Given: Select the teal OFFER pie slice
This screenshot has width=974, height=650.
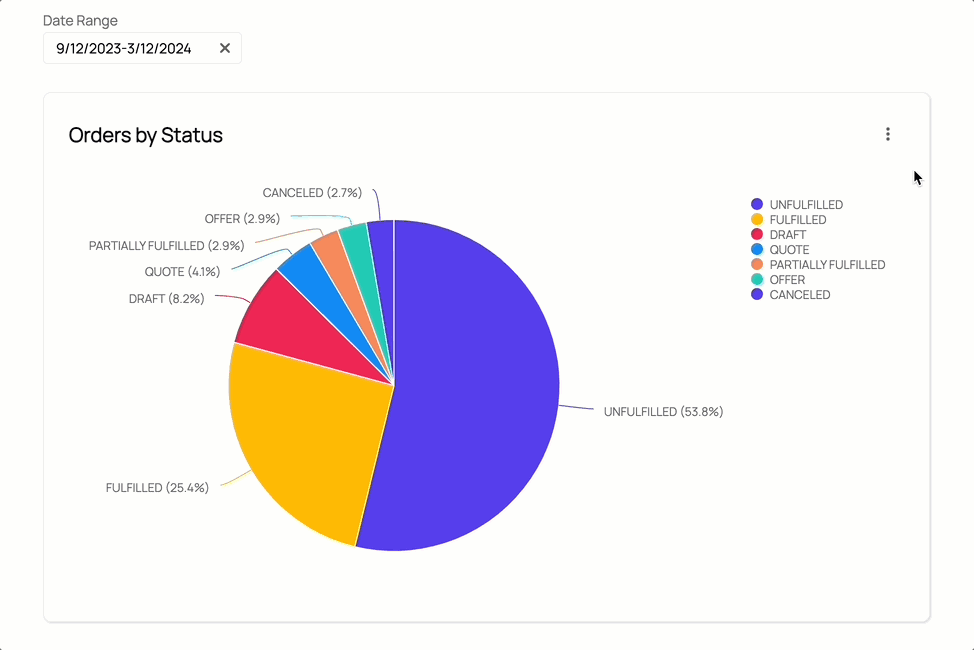Looking at the screenshot, I should click(x=354, y=240).
